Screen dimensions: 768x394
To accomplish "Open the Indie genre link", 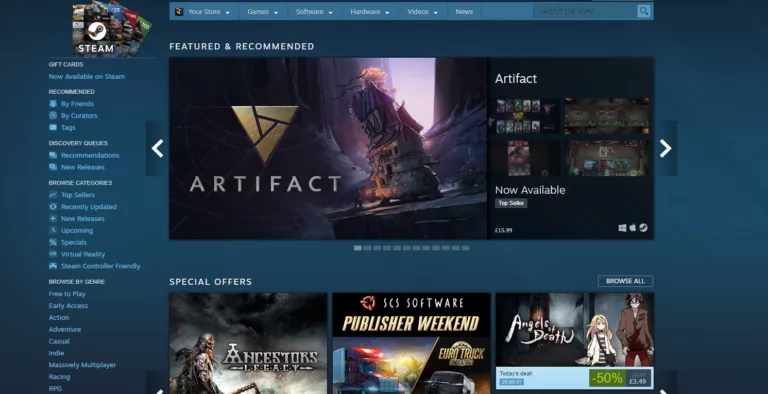I will point(56,353).
